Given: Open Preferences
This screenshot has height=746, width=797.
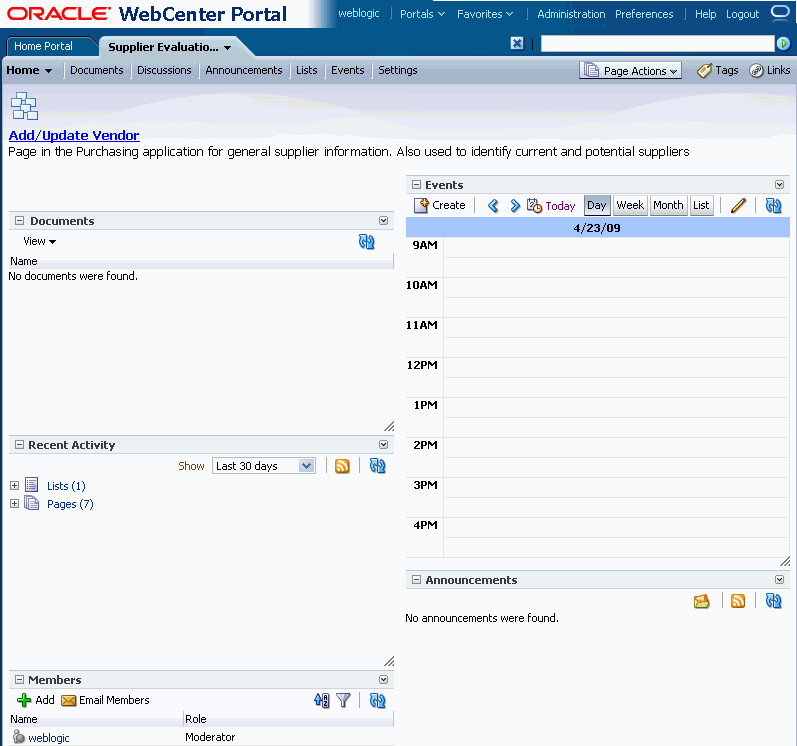Looking at the screenshot, I should (644, 14).
